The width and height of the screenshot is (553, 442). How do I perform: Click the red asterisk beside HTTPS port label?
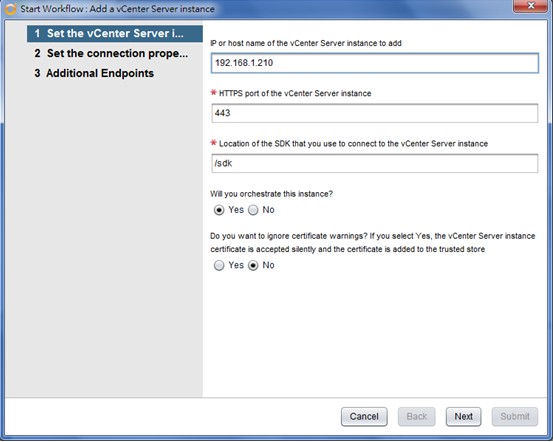(x=213, y=93)
